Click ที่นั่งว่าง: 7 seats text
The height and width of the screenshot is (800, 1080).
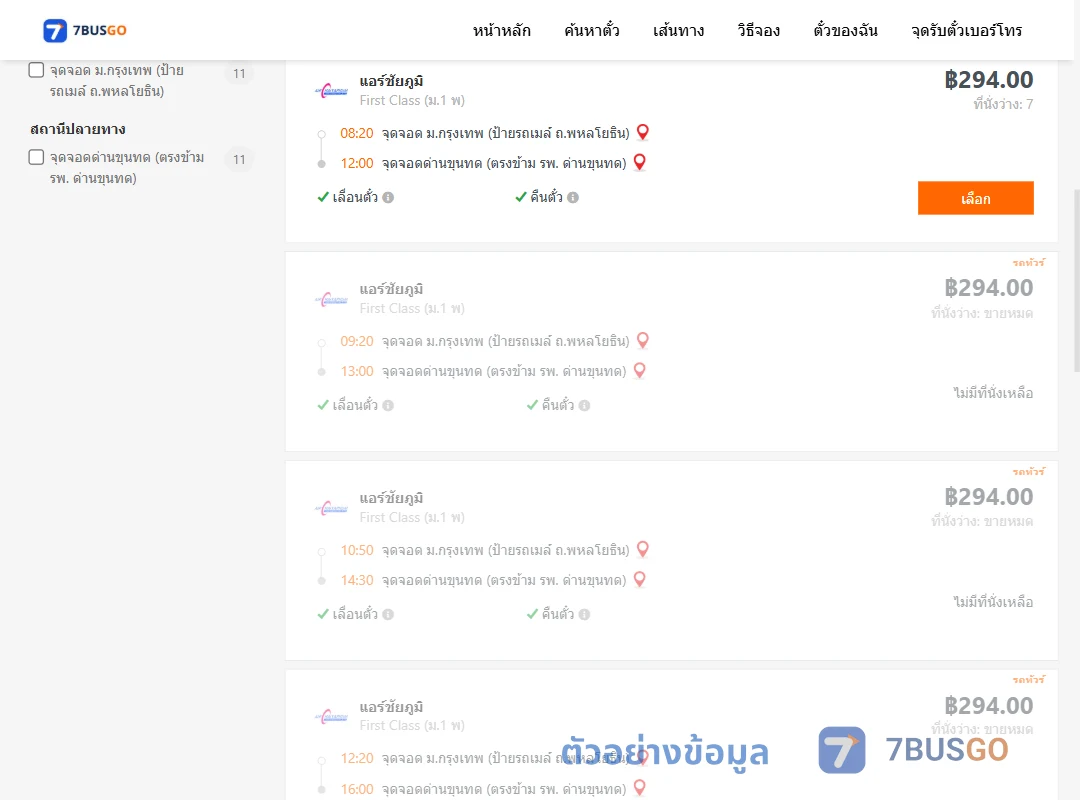click(1003, 104)
